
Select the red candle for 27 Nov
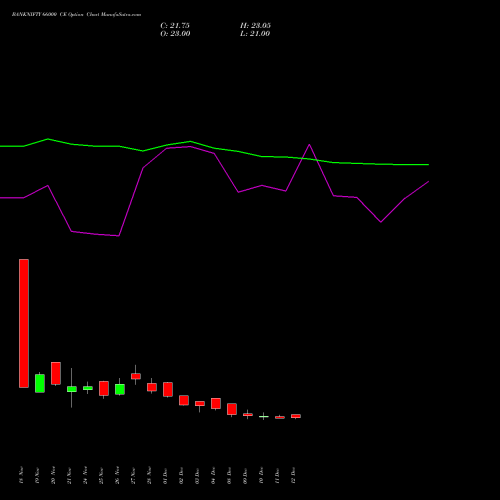tap(136, 376)
